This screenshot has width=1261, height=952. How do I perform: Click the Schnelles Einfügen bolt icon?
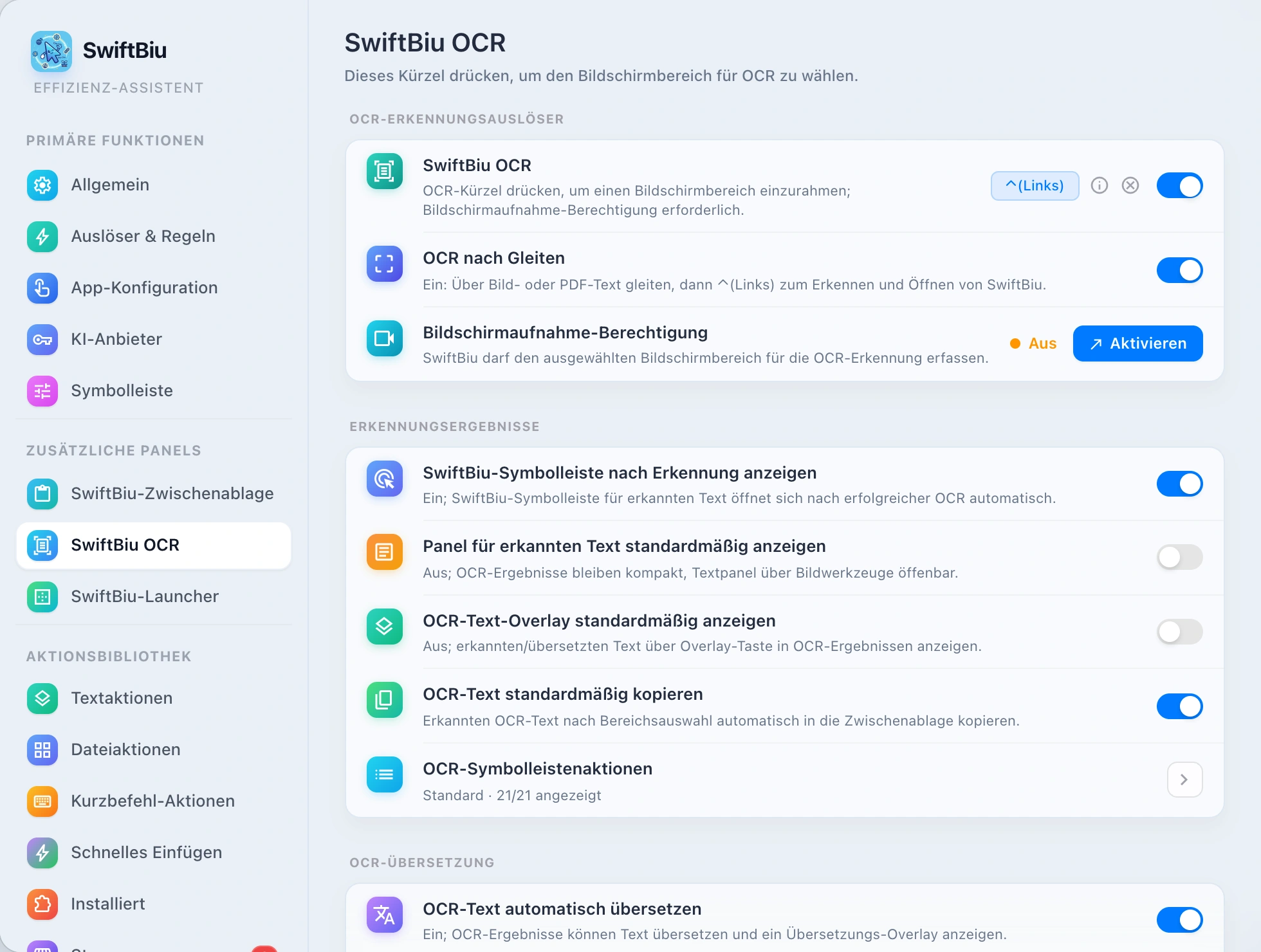coord(42,853)
